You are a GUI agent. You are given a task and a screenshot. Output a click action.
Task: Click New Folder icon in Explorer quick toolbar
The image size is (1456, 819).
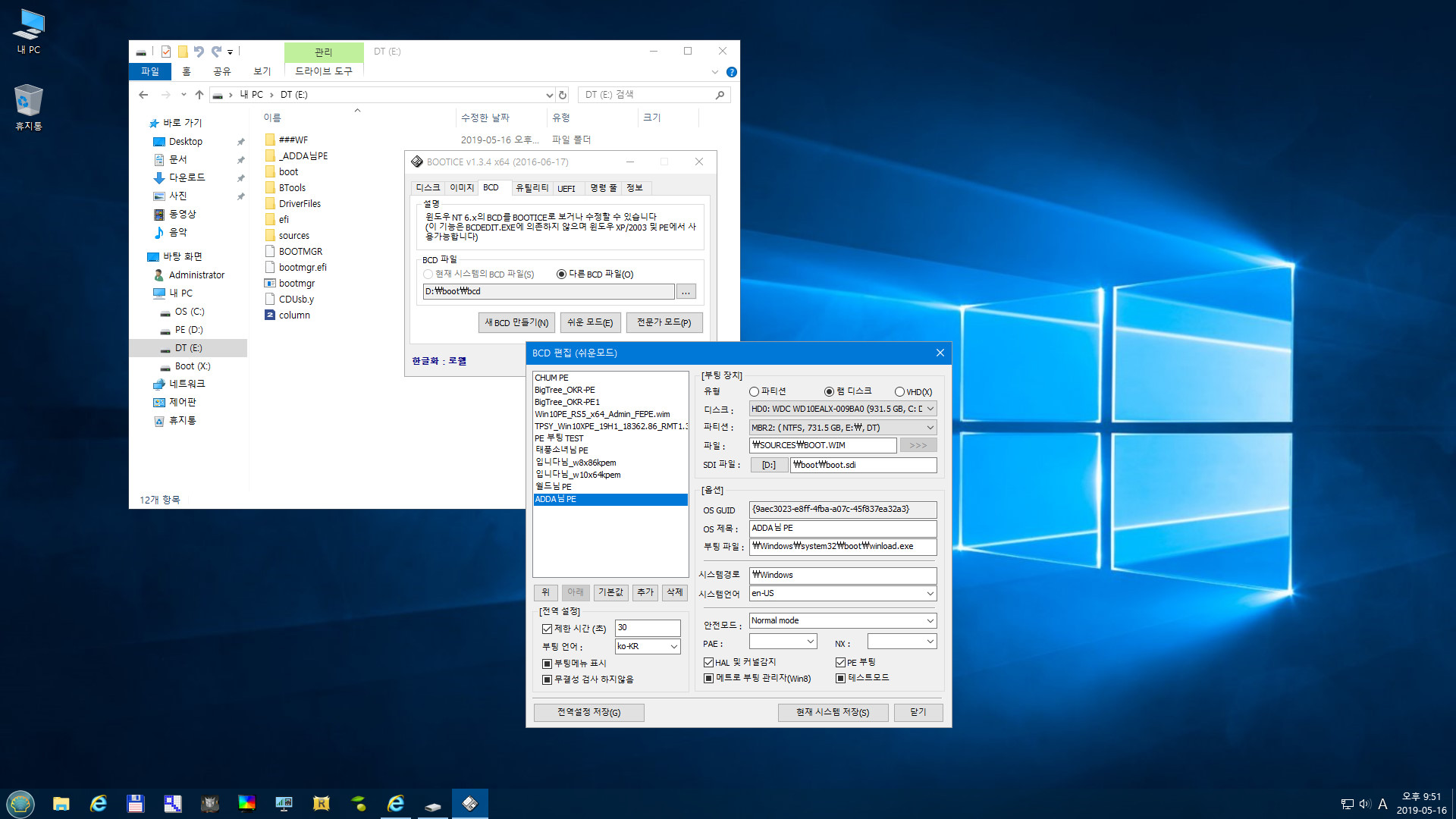coord(183,52)
